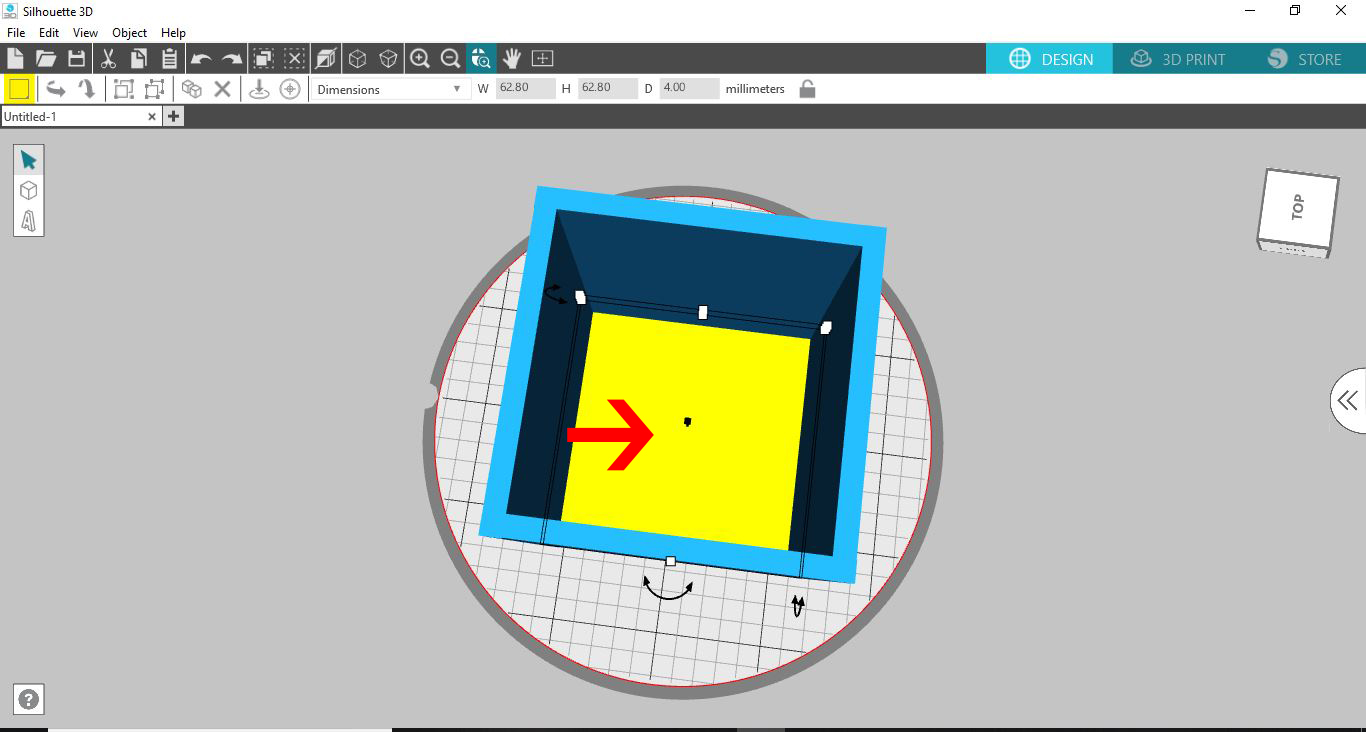Open the 3D shapes cube tool

tap(28, 190)
